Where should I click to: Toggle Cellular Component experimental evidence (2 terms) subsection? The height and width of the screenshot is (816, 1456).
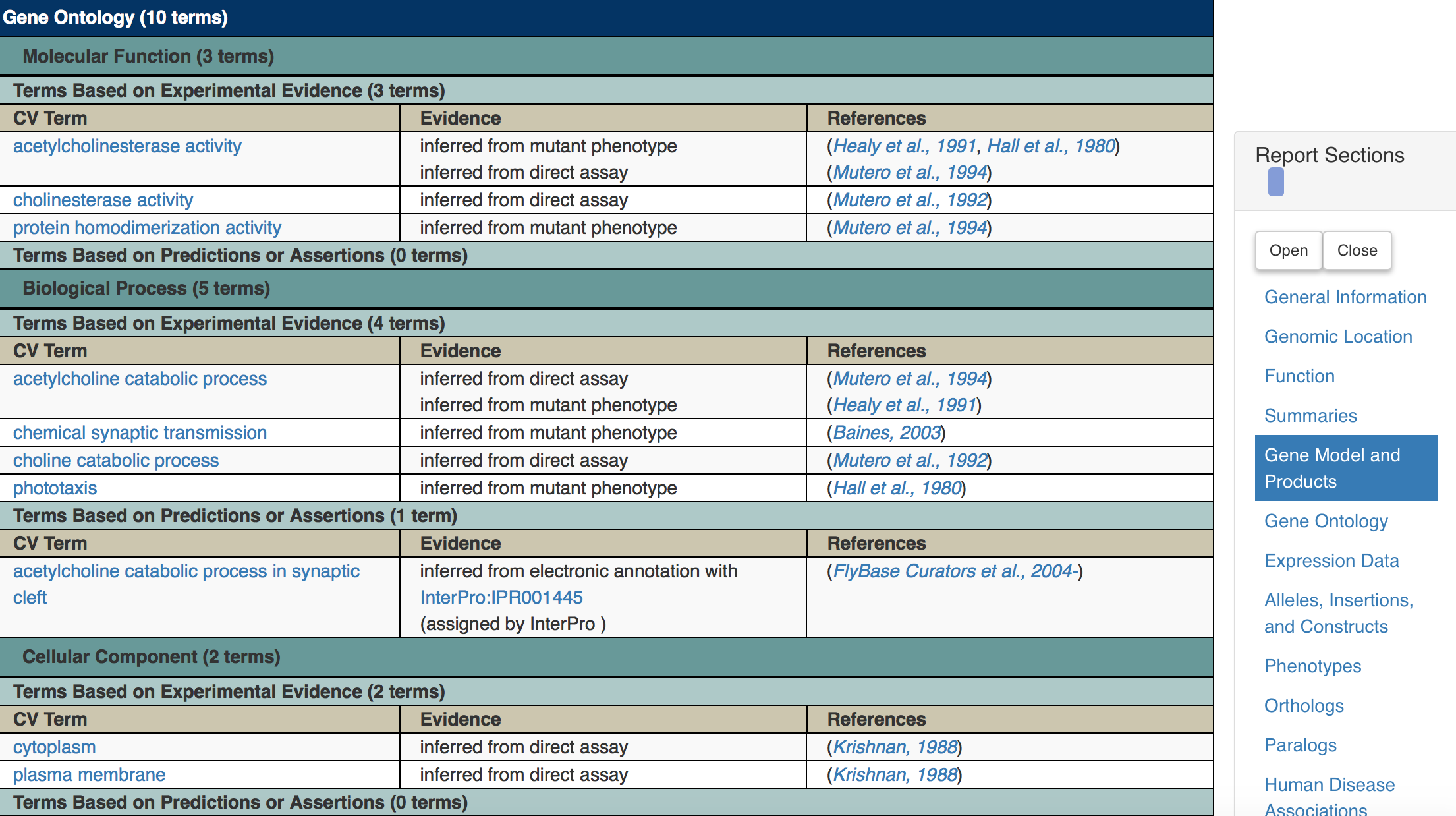coord(606,691)
